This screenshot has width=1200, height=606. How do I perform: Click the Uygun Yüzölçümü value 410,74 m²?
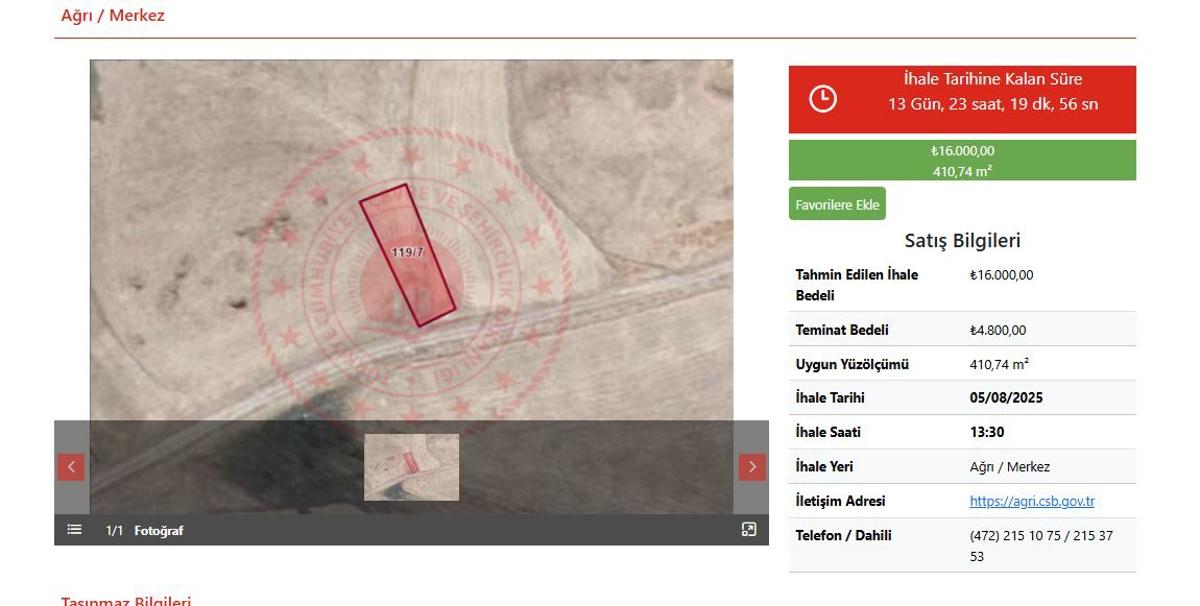pyautogui.click(x=999, y=364)
